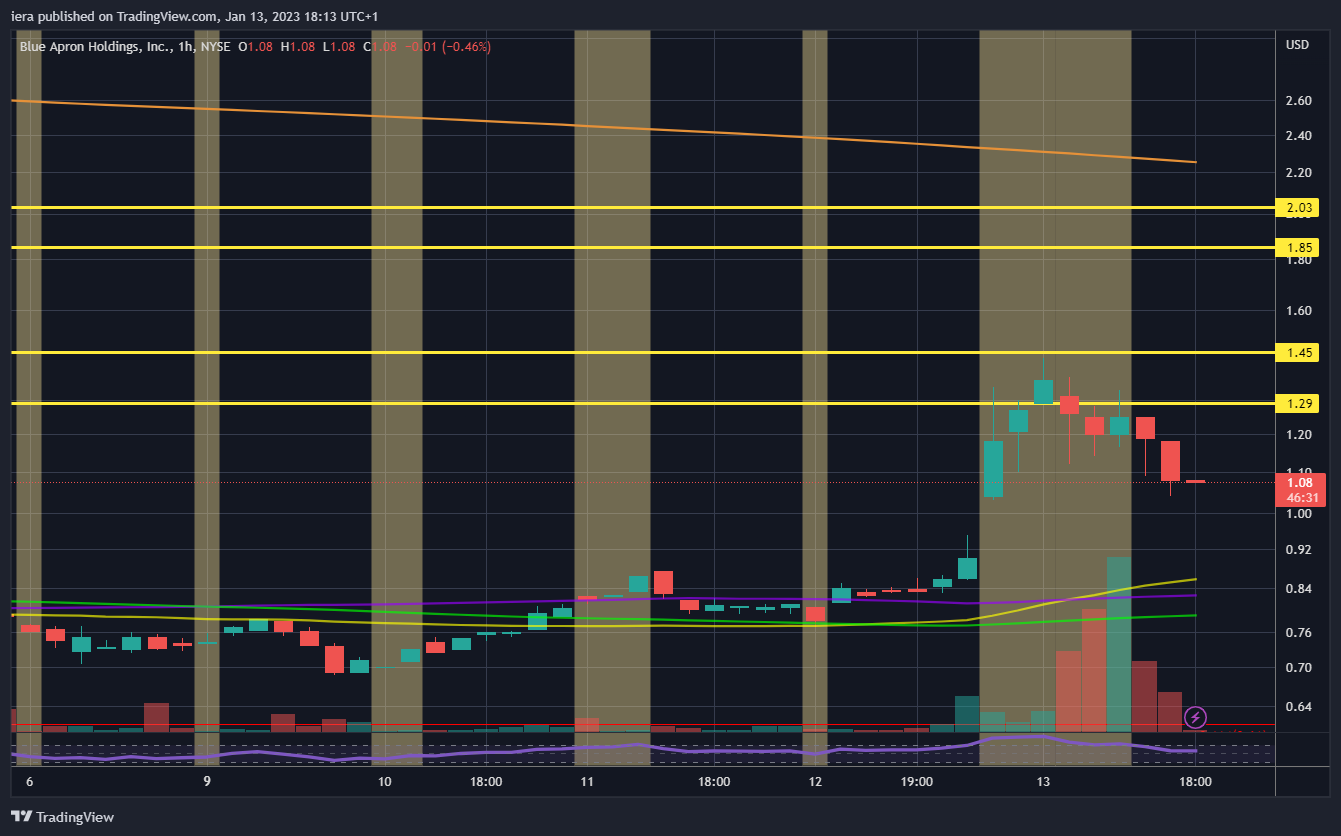
Task: Click the −0.01 (−0.46%) change value
Action: tap(446, 46)
